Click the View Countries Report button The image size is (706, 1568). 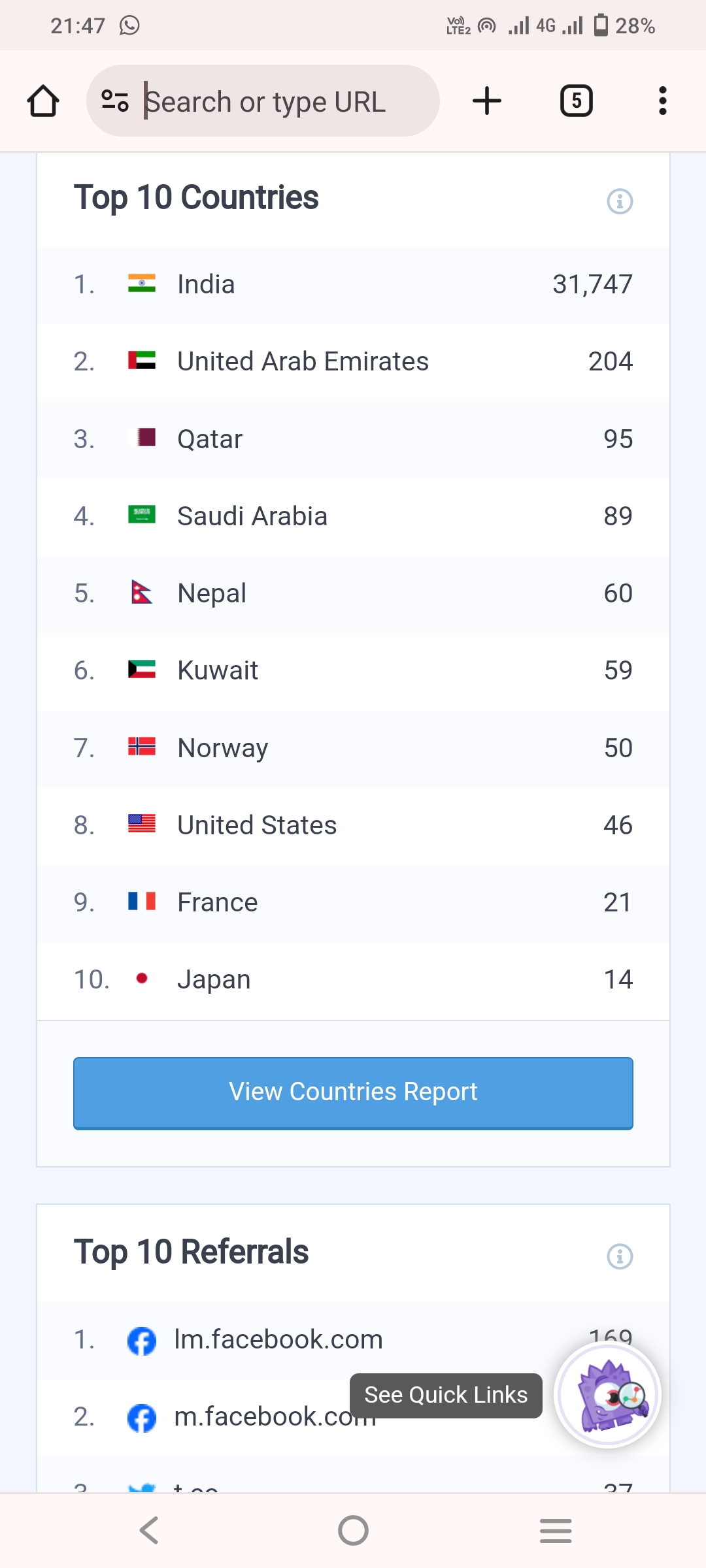(353, 1092)
